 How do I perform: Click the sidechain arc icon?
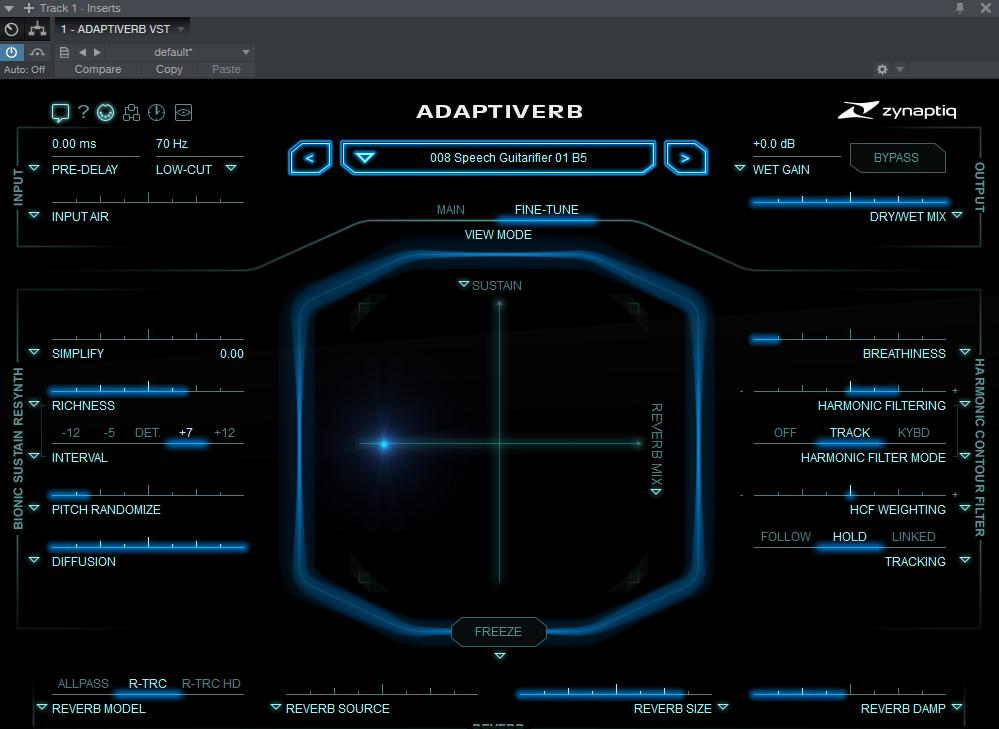[x=38, y=52]
